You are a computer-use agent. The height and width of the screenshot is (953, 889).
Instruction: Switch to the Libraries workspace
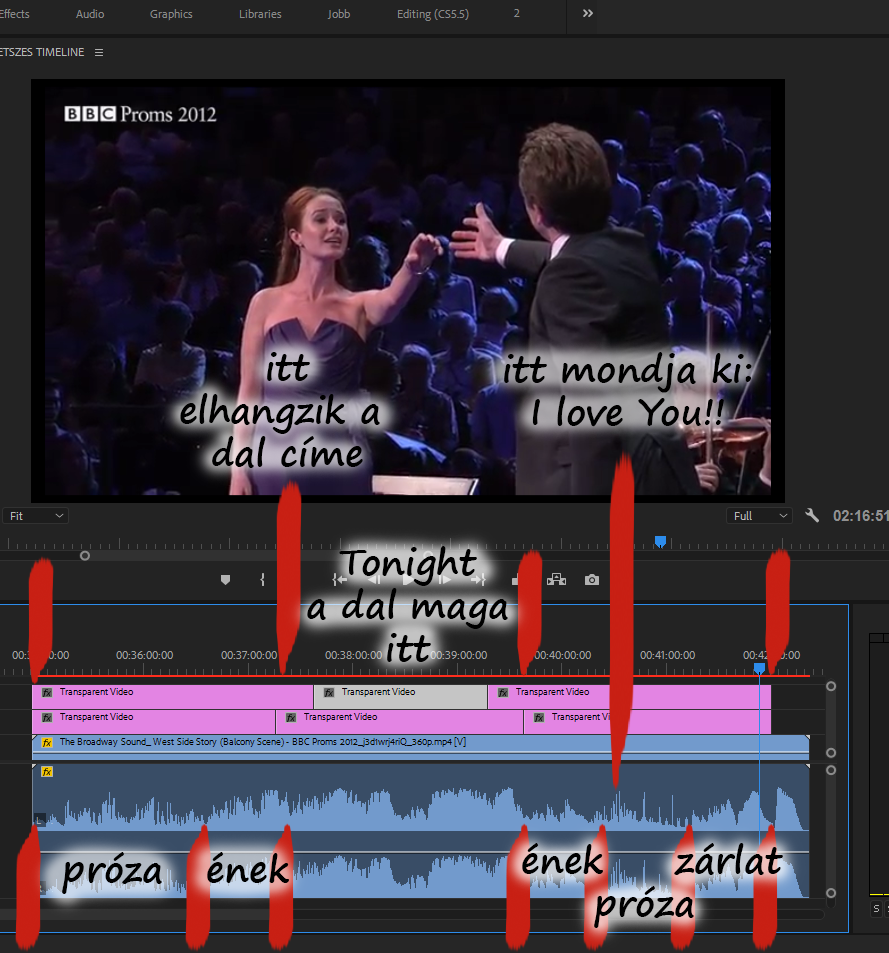(x=260, y=14)
